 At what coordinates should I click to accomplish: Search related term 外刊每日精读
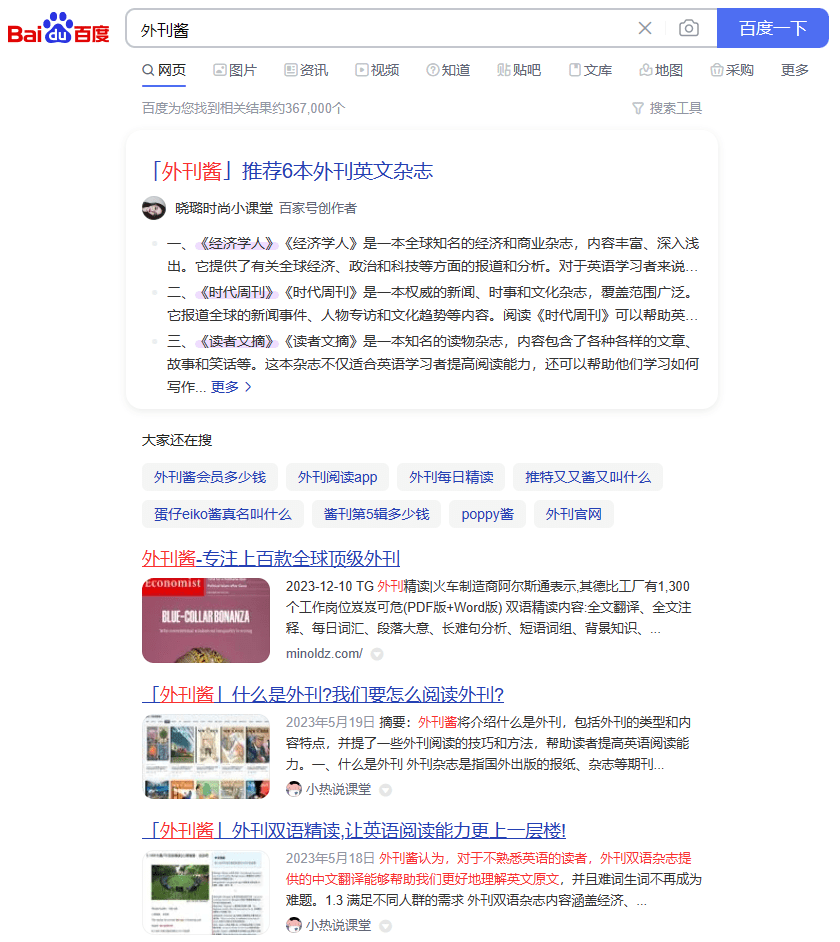pyautogui.click(x=451, y=478)
